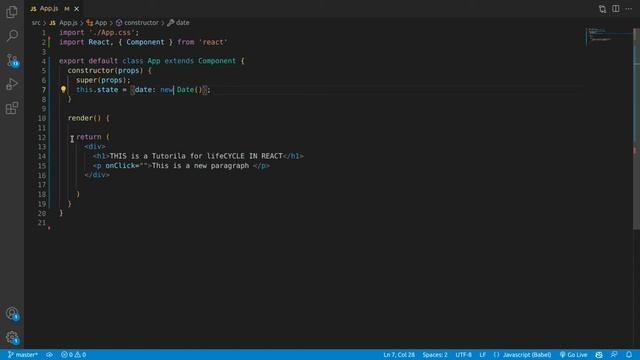Screen dimensions: 640x360
Task: Open the Run and Debug view
Action: pos(12,84)
